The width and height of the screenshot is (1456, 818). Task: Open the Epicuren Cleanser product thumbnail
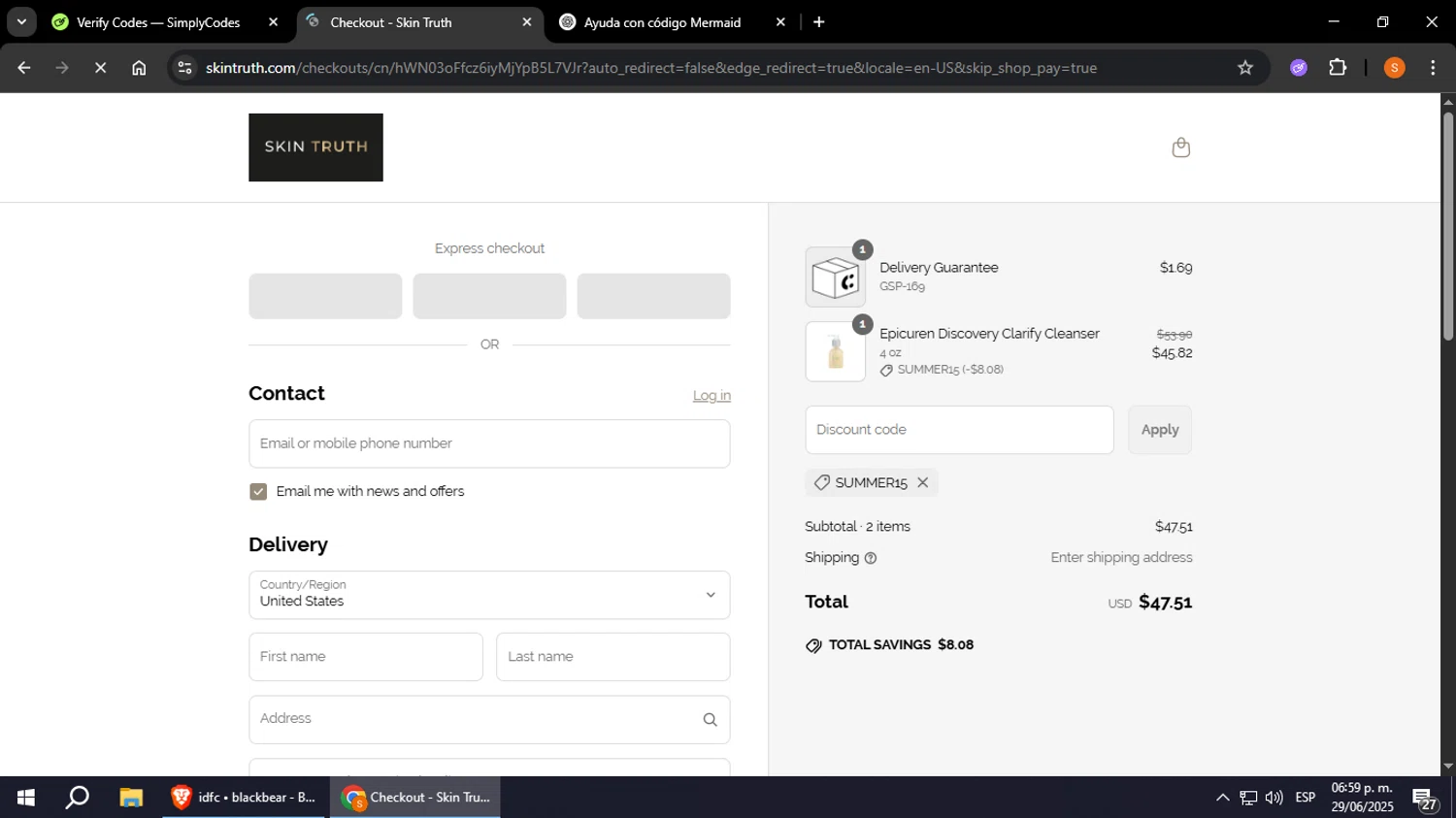pos(835,351)
